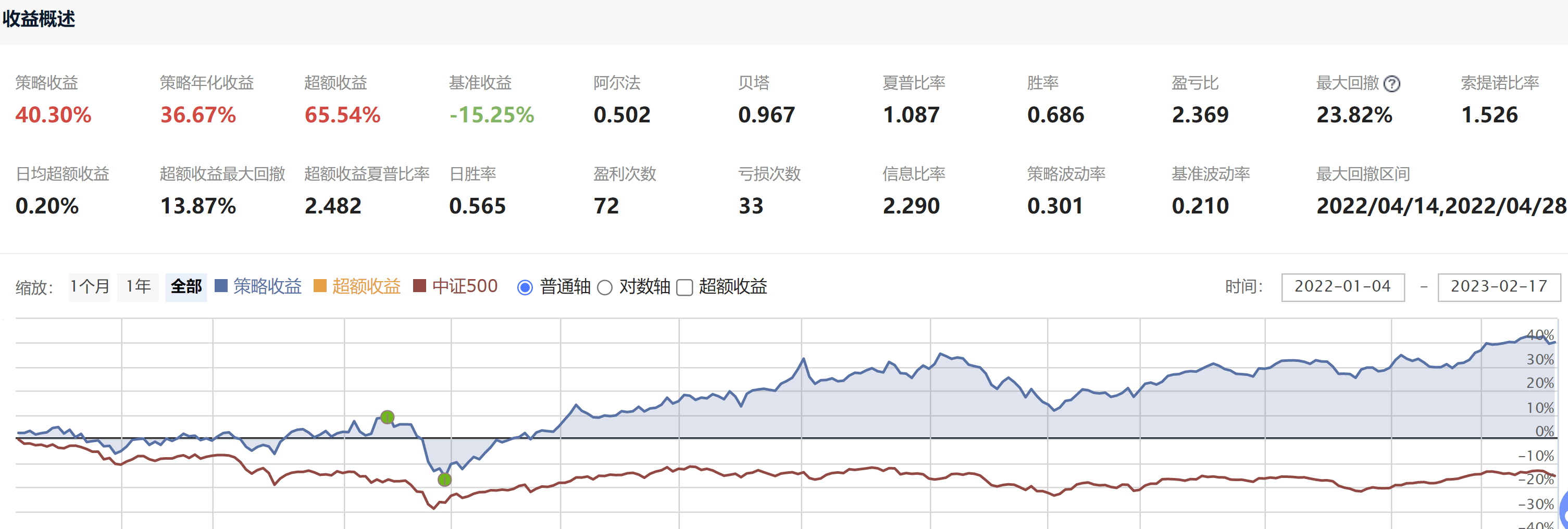This screenshot has width=1568, height=529.
Task: Click the 最大回撤 value 23.82%
Action: coord(1354,115)
